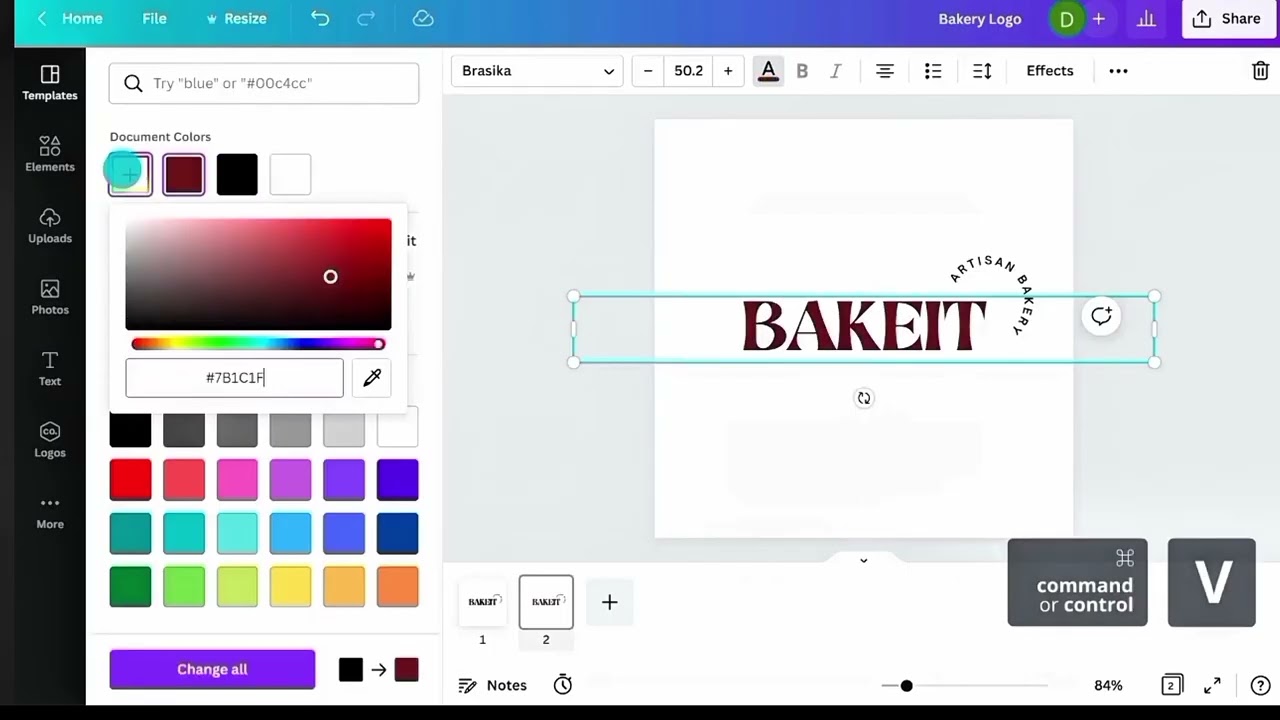1280x720 pixels.
Task: Click the Share button
Action: click(x=1226, y=19)
